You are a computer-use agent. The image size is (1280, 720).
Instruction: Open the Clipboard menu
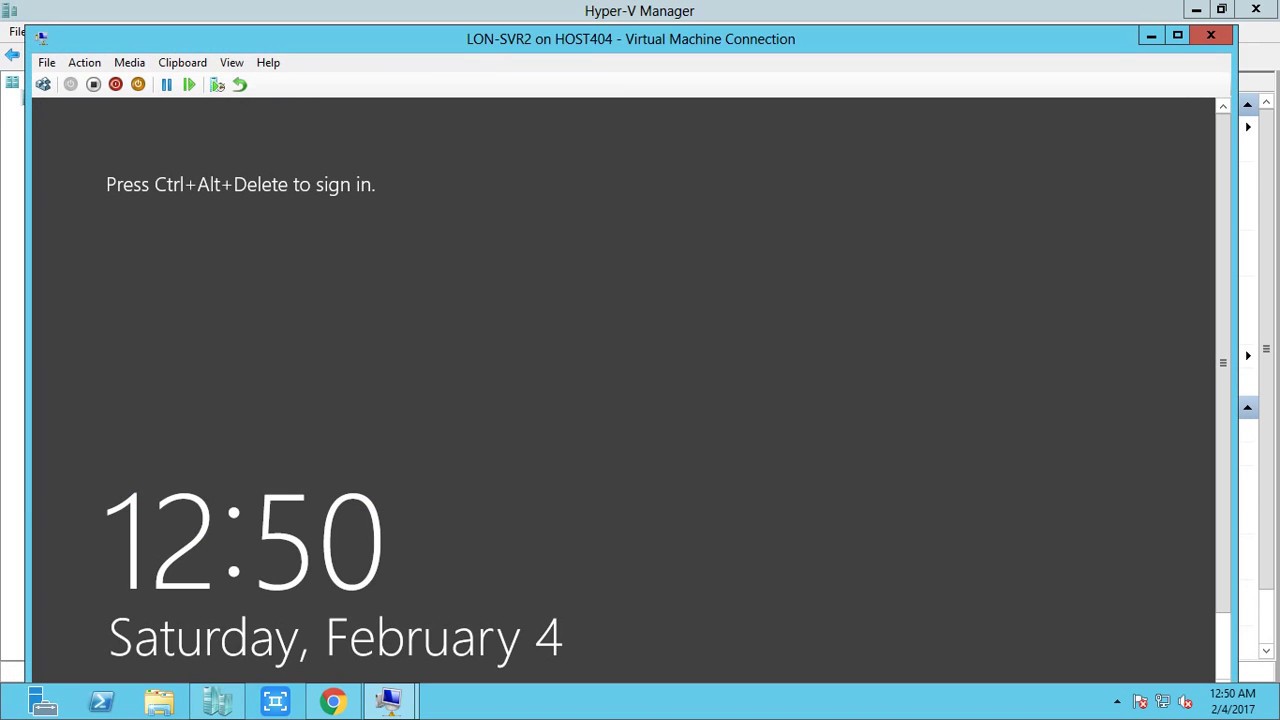coord(182,62)
